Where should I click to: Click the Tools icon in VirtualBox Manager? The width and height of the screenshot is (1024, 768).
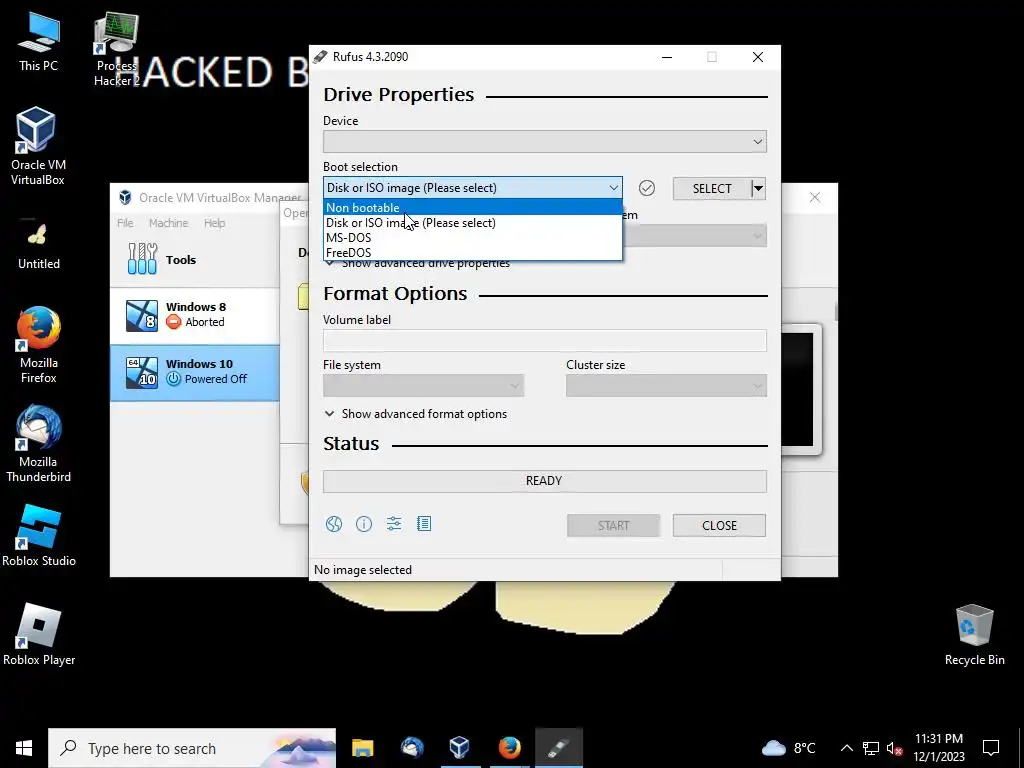[142, 259]
